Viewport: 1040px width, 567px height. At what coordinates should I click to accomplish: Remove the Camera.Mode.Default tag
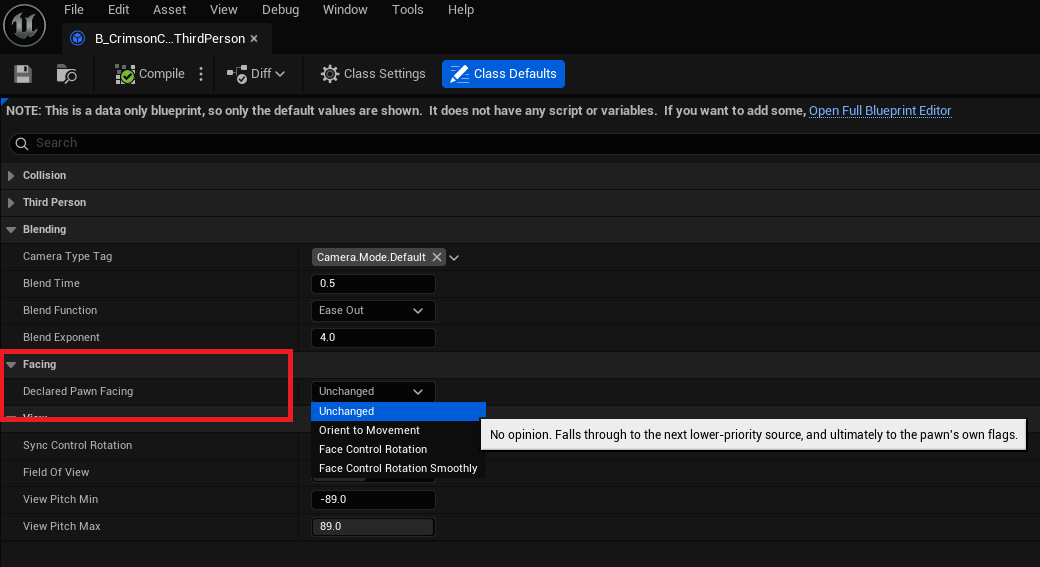[436, 257]
